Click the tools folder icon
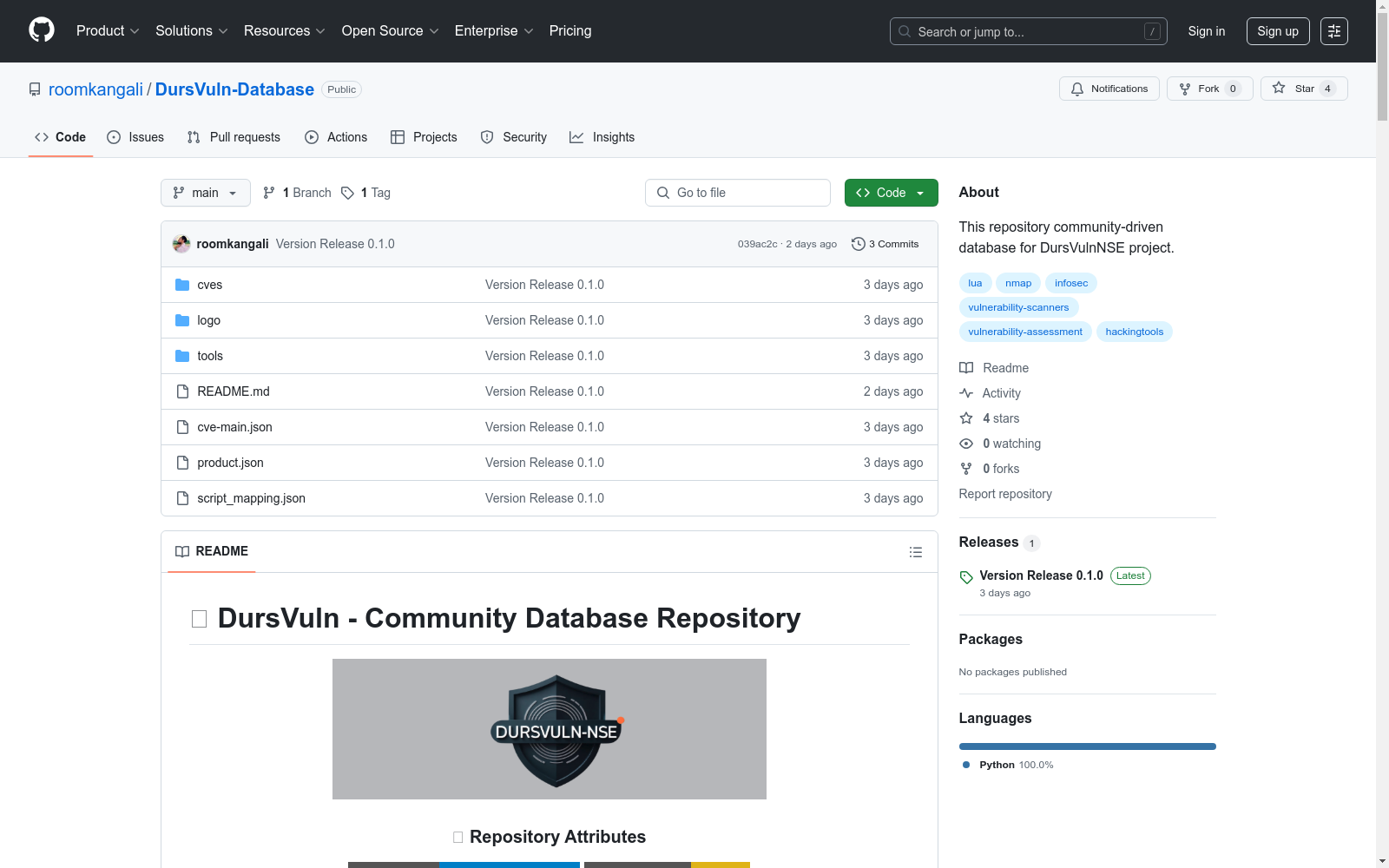Screen dimensions: 1389x868 pyautogui.click(x=182, y=356)
